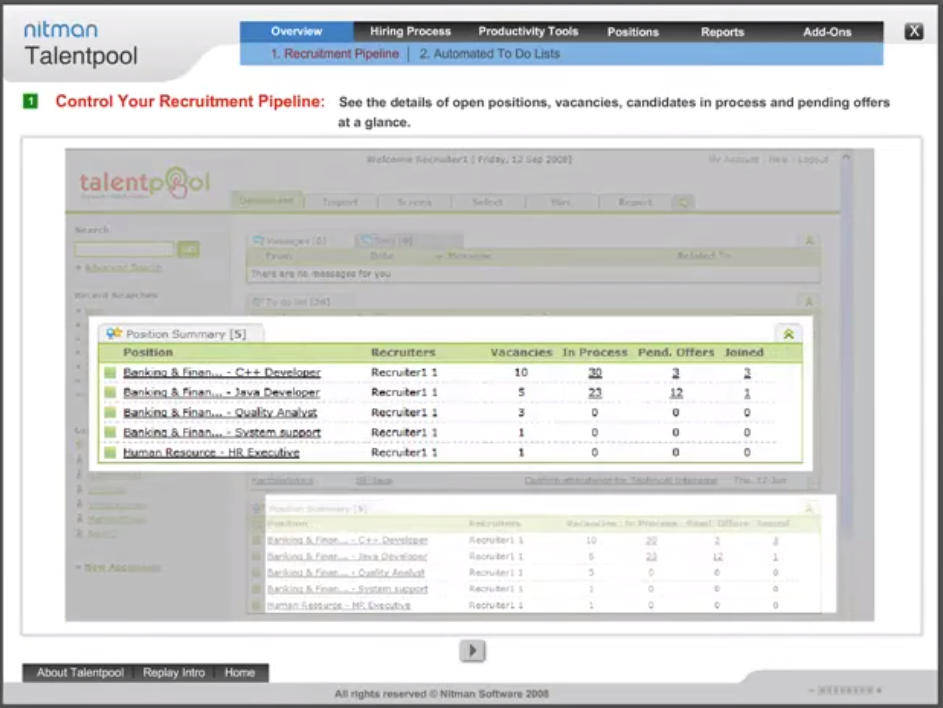
Task: Click the green square beside Java Developer
Action: (x=110, y=392)
